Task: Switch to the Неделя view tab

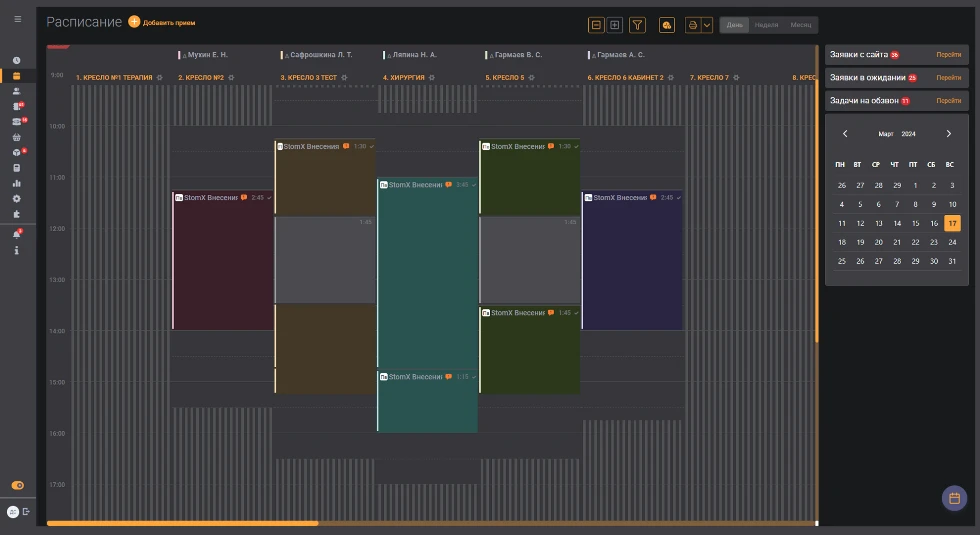Action: 766,25
